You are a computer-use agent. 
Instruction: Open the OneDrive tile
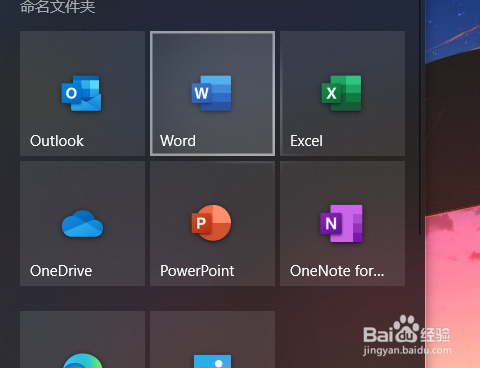tap(82, 223)
